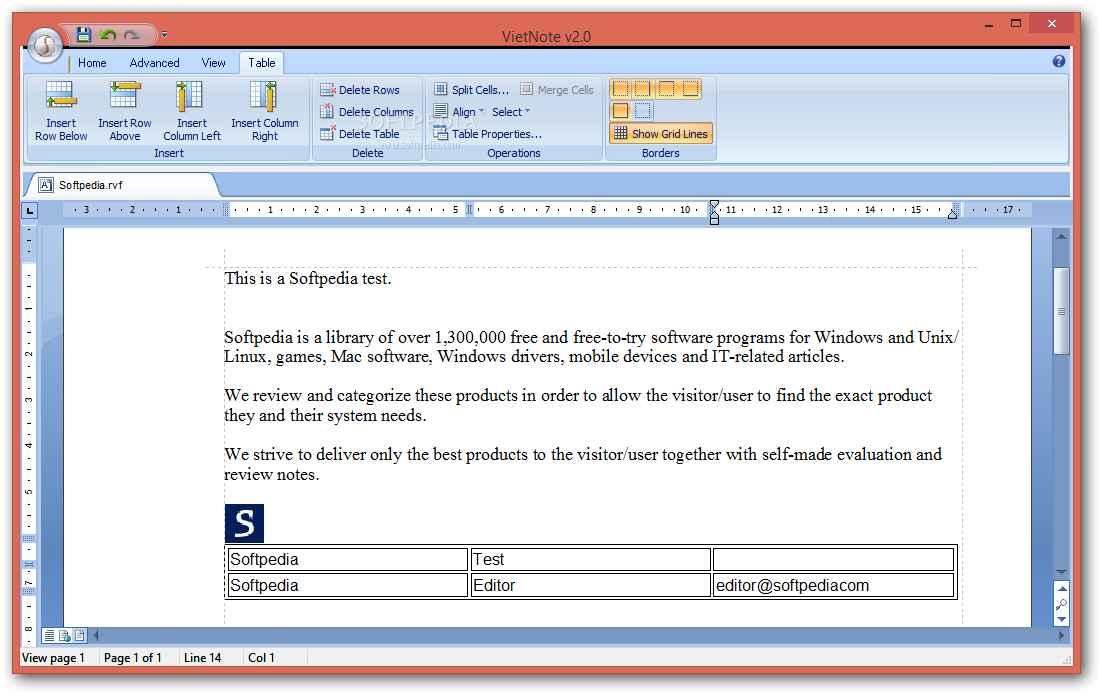Click the vertical scrollbar down arrow
Viewport: 1101px width, 694px height.
tap(1061, 572)
